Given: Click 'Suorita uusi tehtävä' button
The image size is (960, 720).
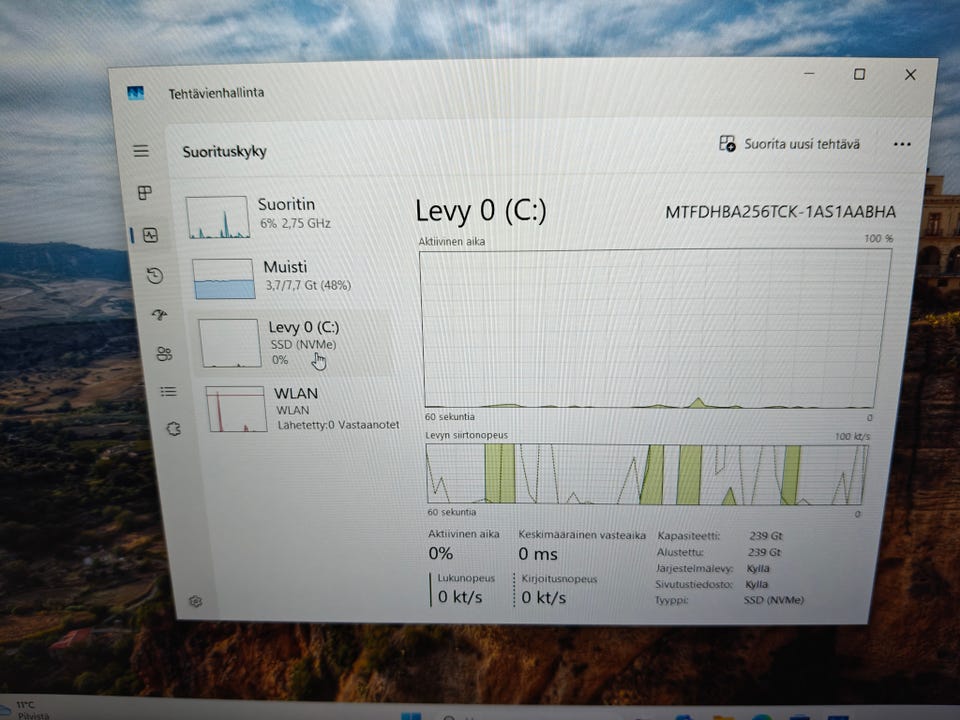Looking at the screenshot, I should 789,144.
